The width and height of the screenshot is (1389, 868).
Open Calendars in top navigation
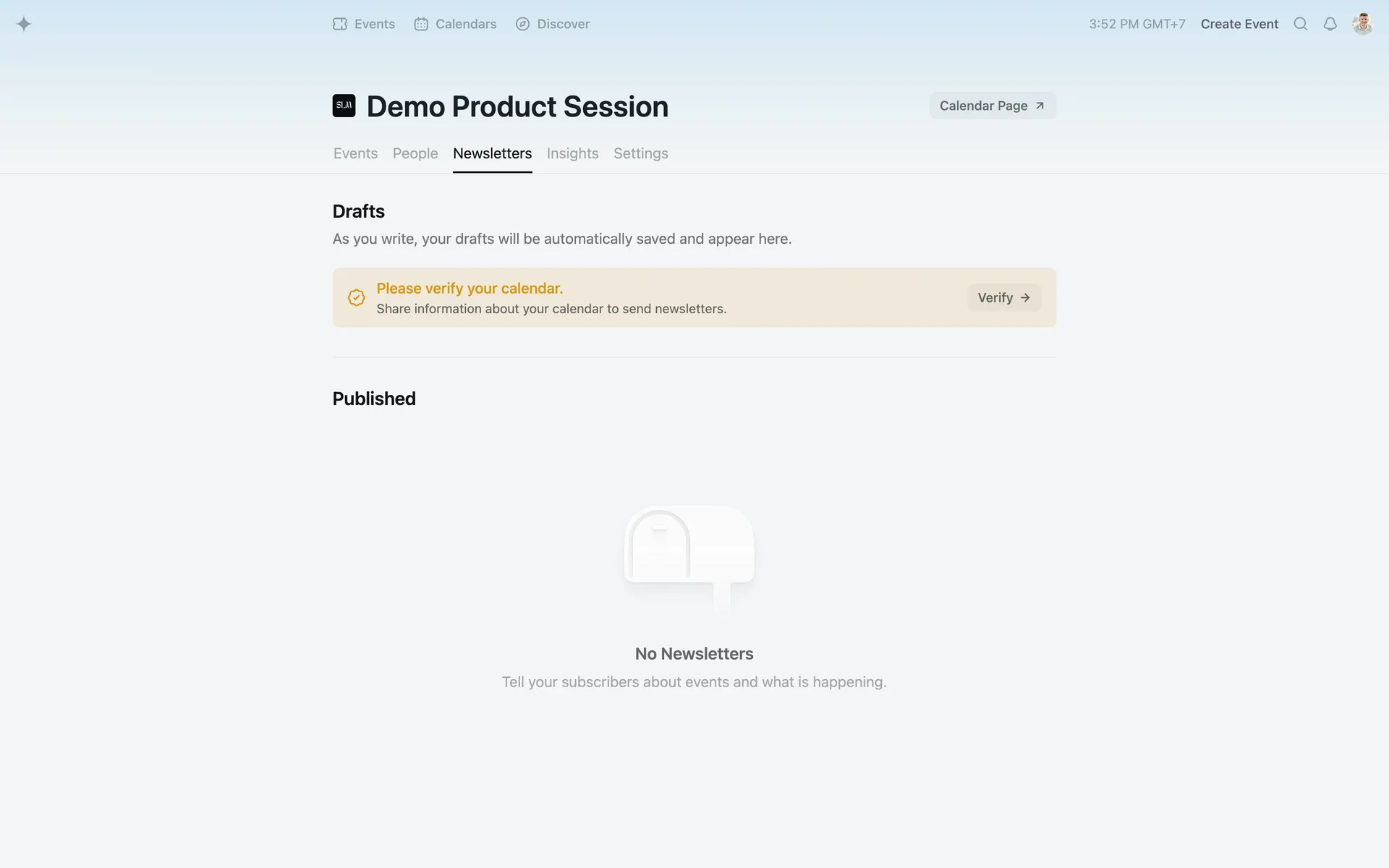[455, 24]
